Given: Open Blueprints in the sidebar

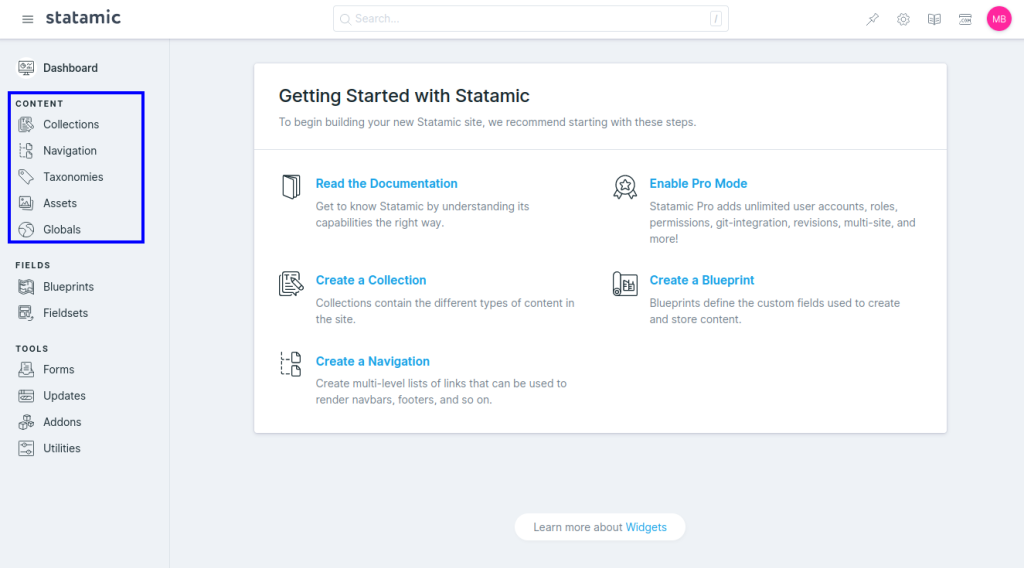Looking at the screenshot, I should click(69, 287).
